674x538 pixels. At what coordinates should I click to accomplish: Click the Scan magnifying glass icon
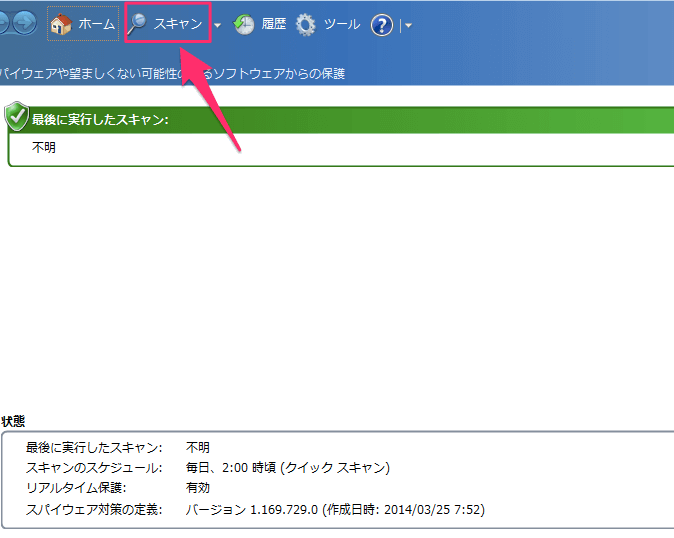(x=138, y=24)
